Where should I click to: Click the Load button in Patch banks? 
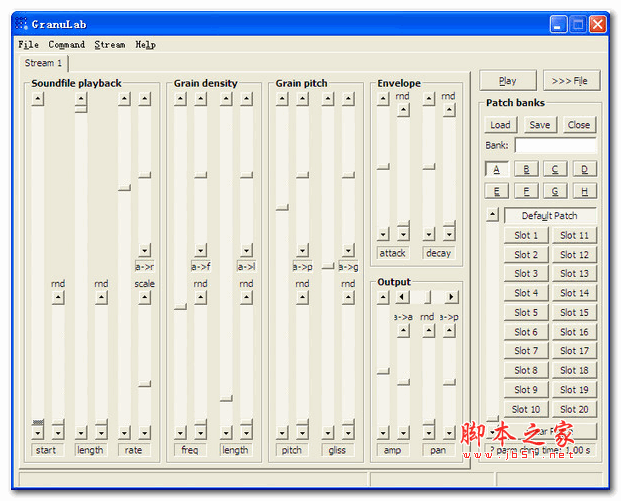(x=500, y=125)
